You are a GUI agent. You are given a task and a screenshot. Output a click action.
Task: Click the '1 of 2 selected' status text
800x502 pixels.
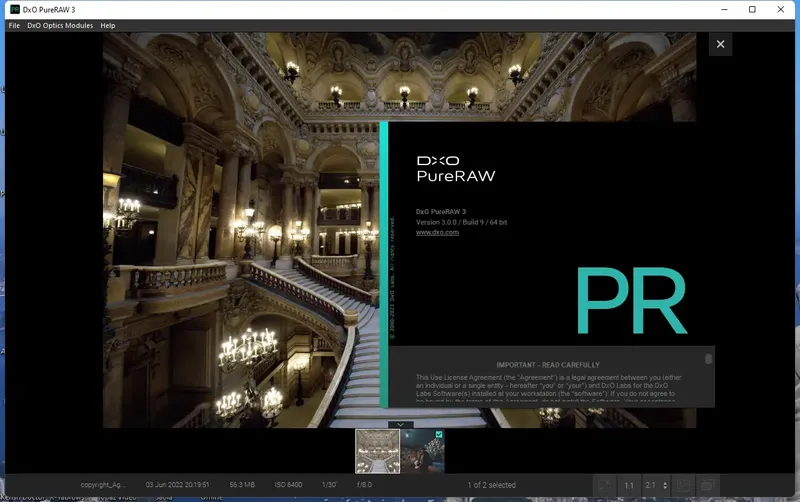click(x=491, y=485)
